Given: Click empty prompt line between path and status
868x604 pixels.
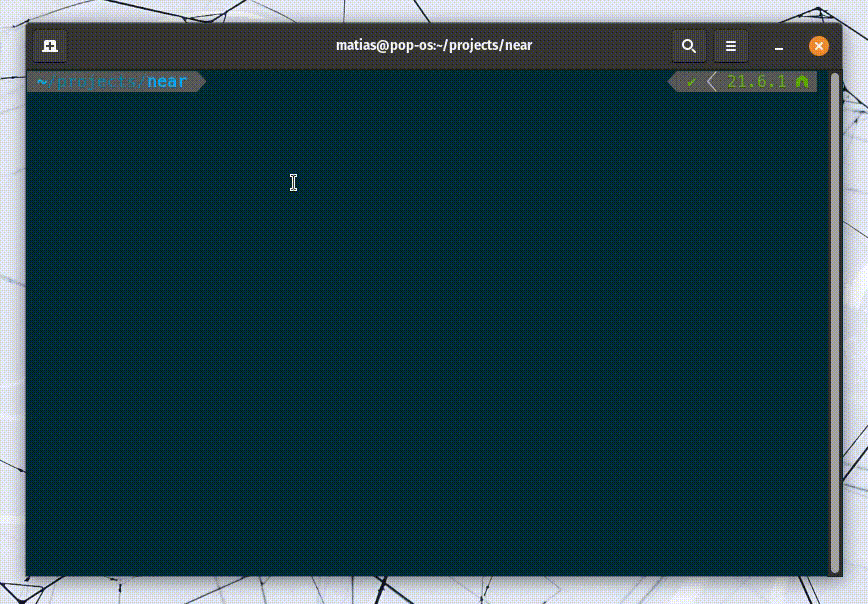Looking at the screenshot, I should point(430,82).
